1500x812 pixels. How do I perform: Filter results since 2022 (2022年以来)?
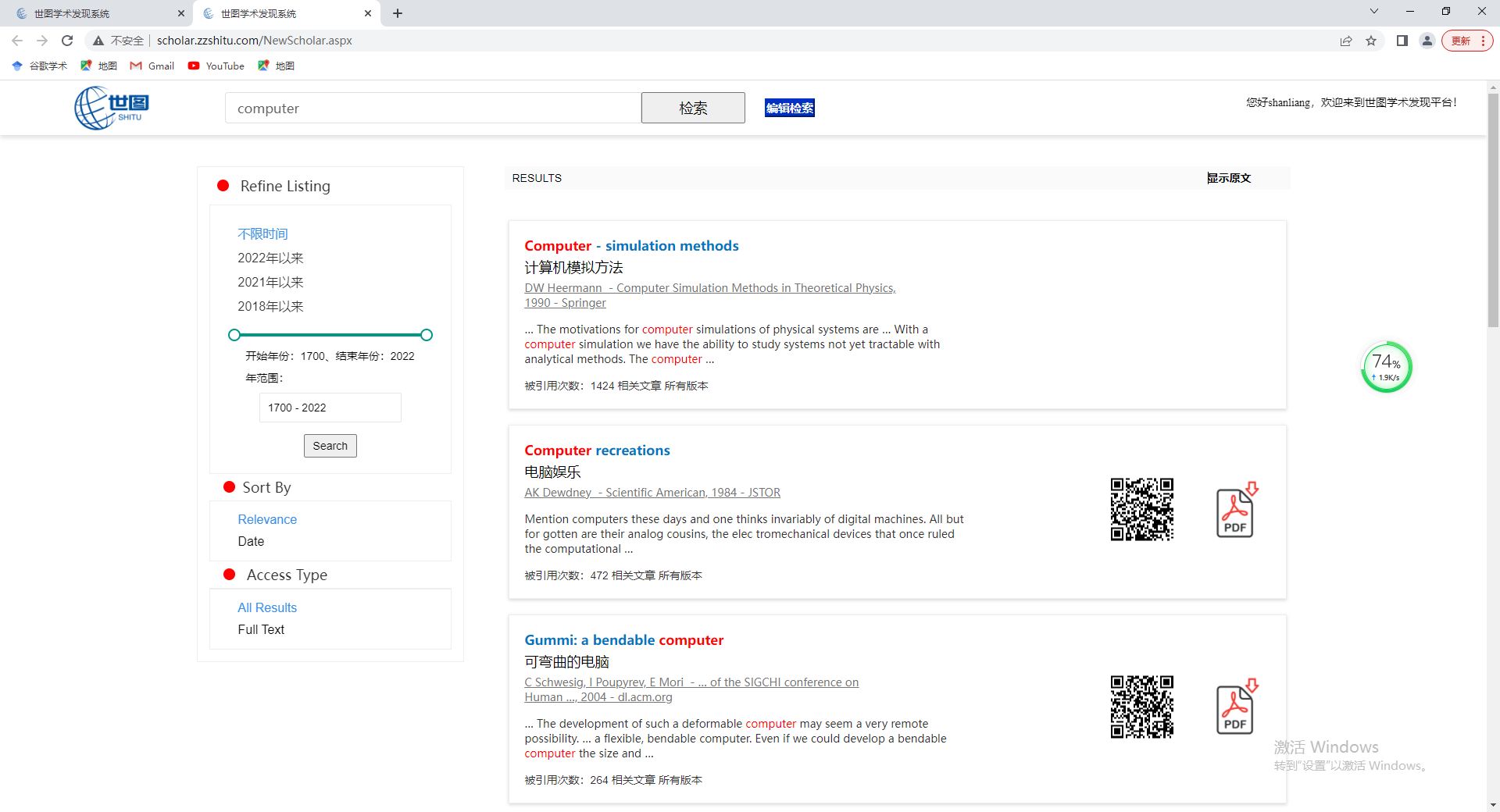(270, 258)
